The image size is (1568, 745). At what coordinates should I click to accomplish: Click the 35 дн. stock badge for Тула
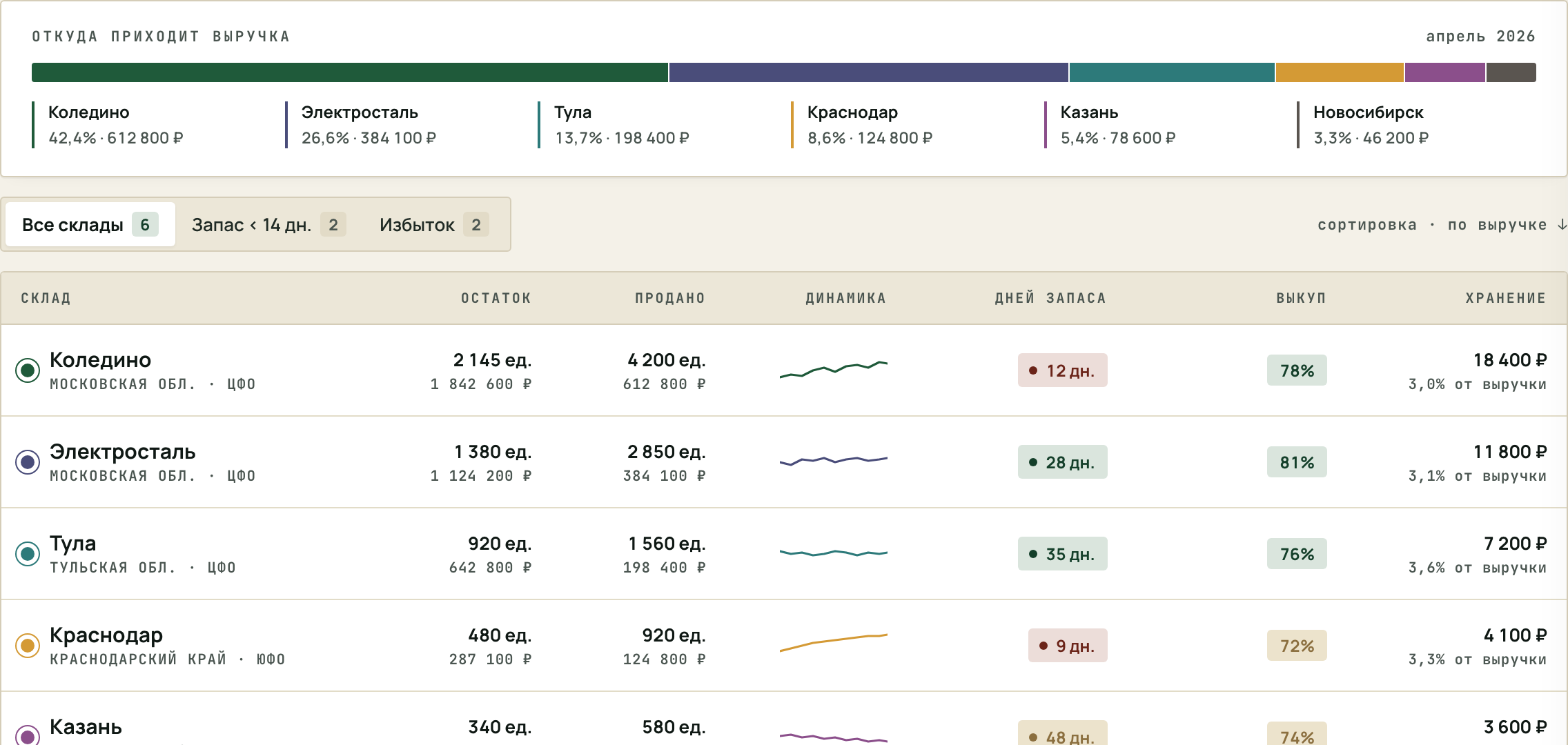tap(1063, 554)
